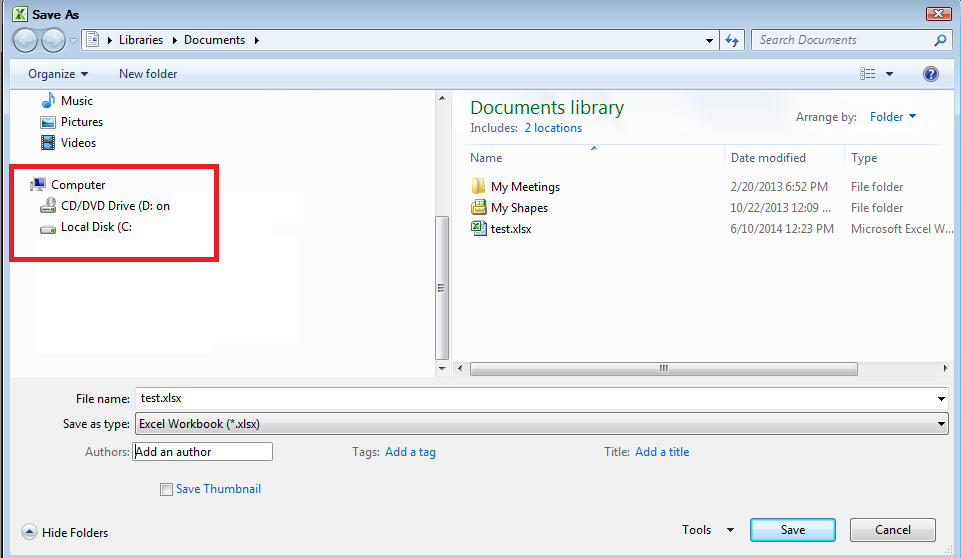The height and width of the screenshot is (558, 961).
Task: Select Libraries in the address breadcrumb
Action: 141,40
